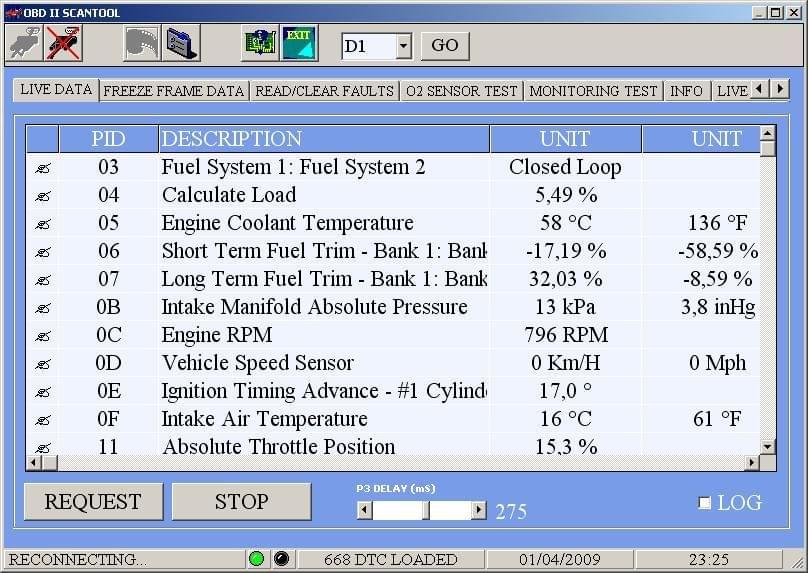The width and height of the screenshot is (809, 573).
Task: Click the row icon for PID 03
Action: (43, 168)
